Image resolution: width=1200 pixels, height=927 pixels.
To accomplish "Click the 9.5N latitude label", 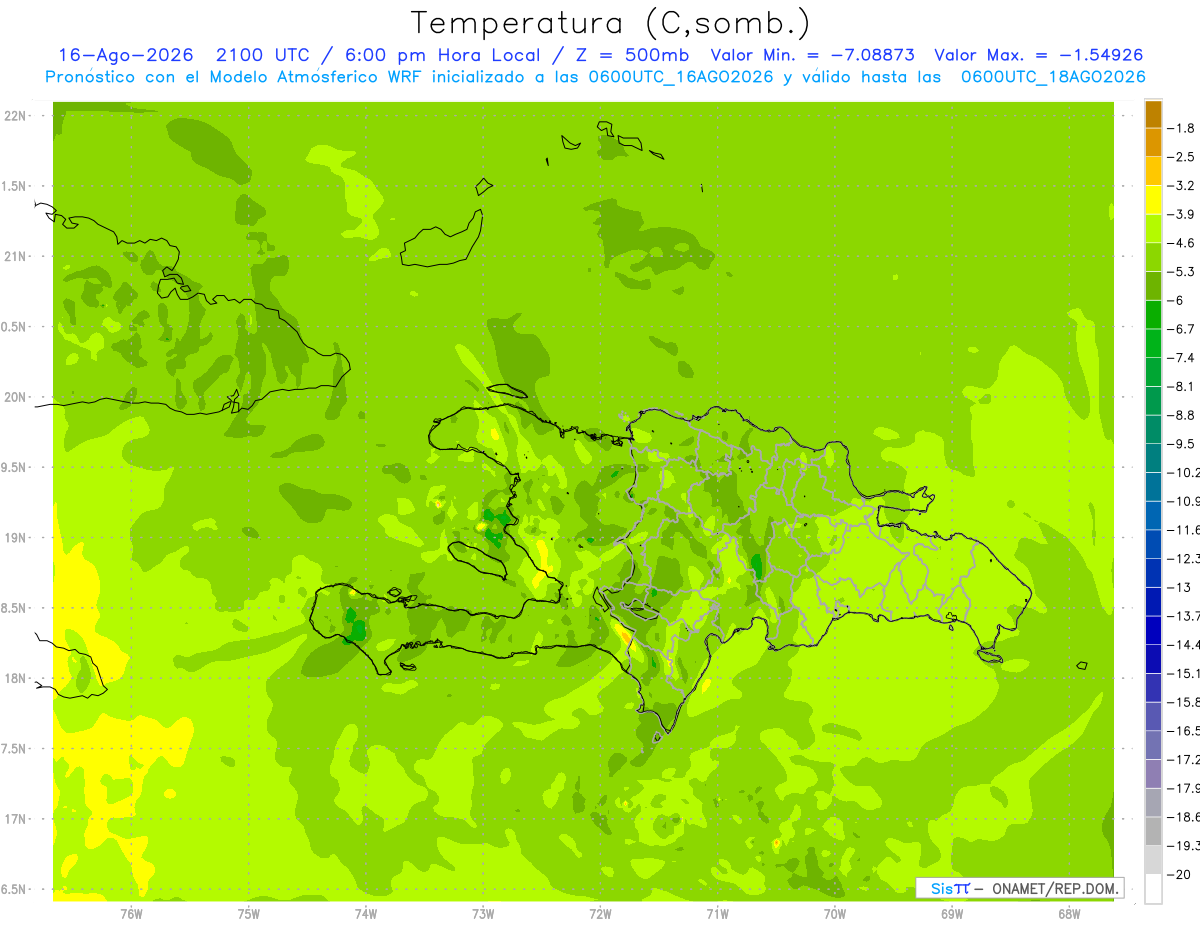I will coord(13,468).
